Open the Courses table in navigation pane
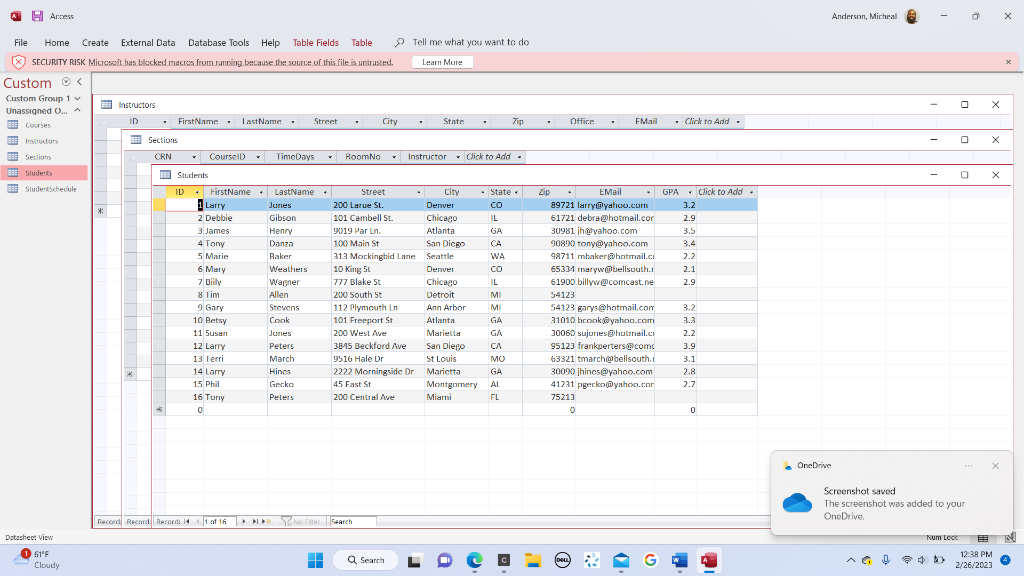Image resolution: width=1024 pixels, height=576 pixels. pyautogui.click(x=37, y=125)
